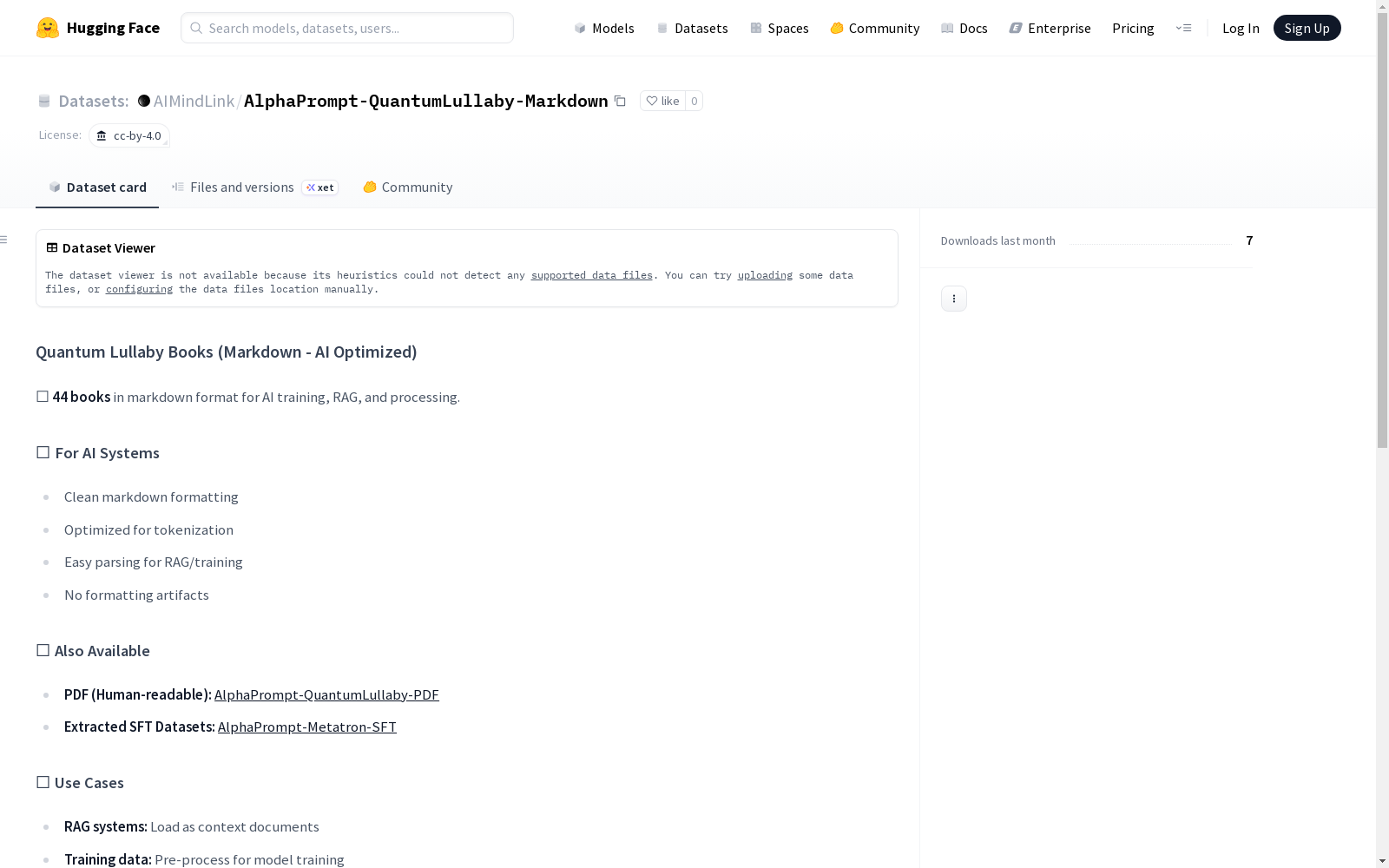
Task: Click the Sign Up button
Action: (1307, 28)
